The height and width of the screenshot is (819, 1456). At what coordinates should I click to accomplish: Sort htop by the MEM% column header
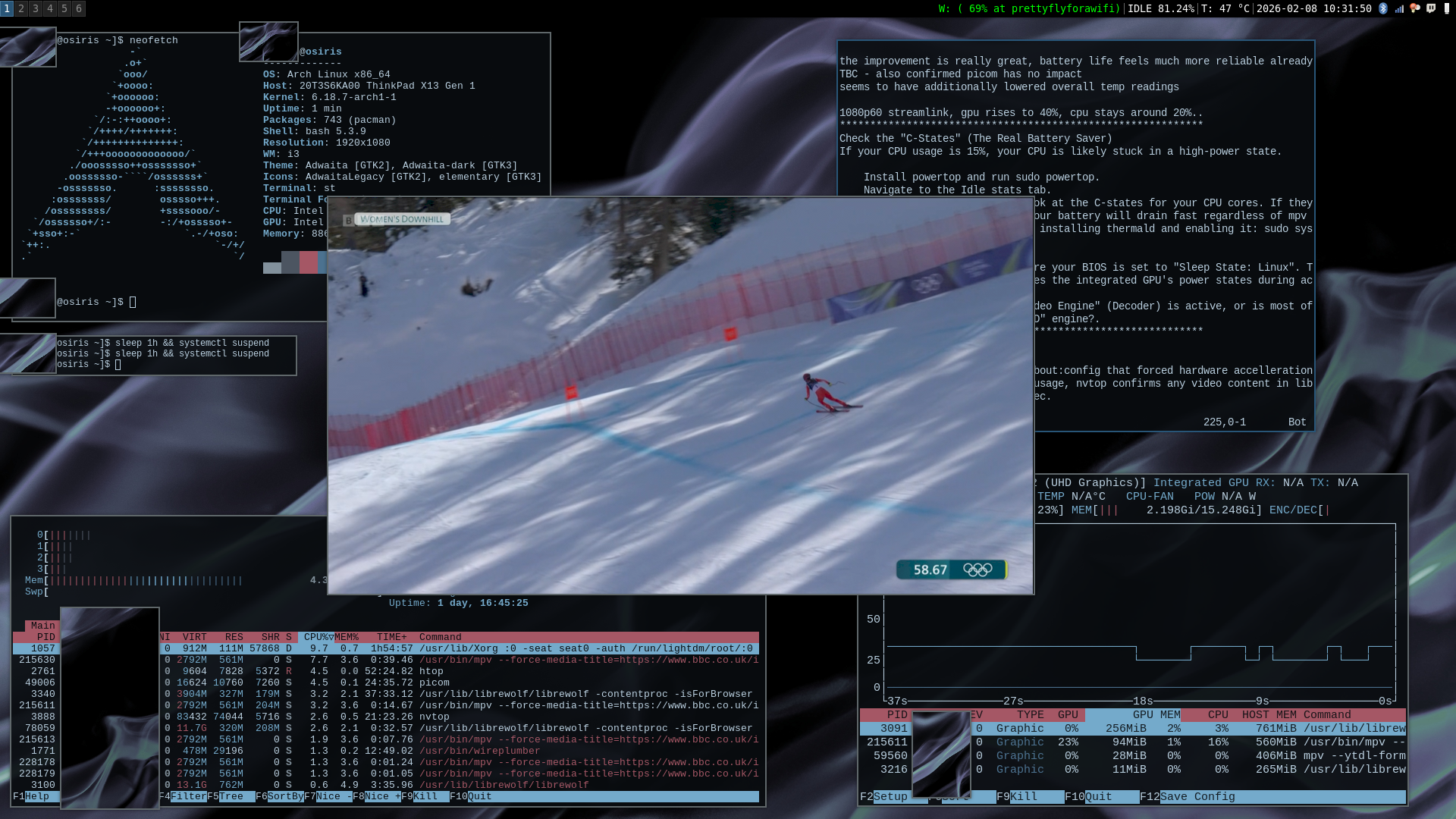coord(347,637)
